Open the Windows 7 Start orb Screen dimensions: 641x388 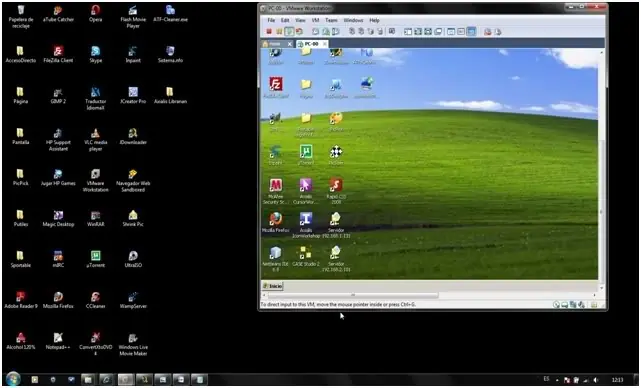13,379
